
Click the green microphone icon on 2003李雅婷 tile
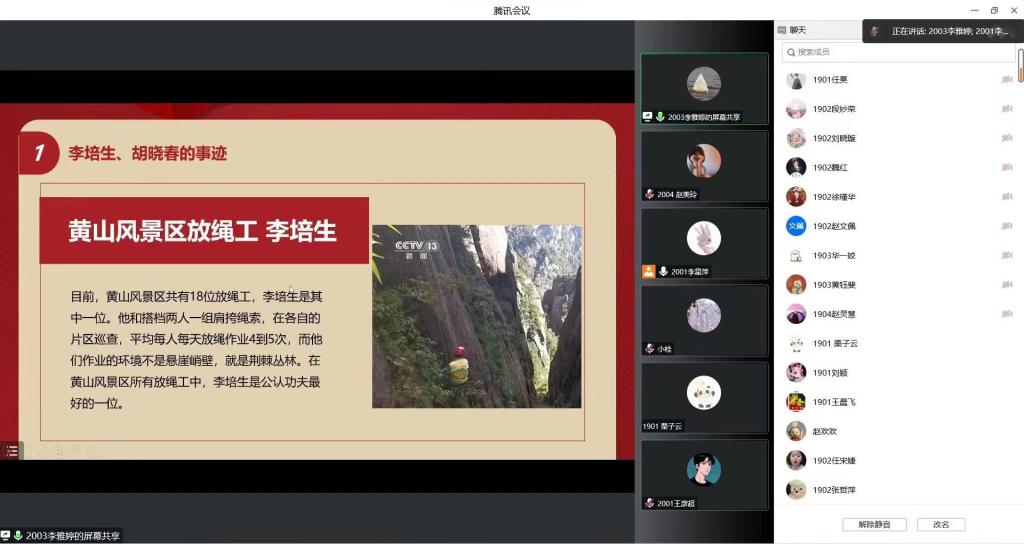click(x=660, y=117)
